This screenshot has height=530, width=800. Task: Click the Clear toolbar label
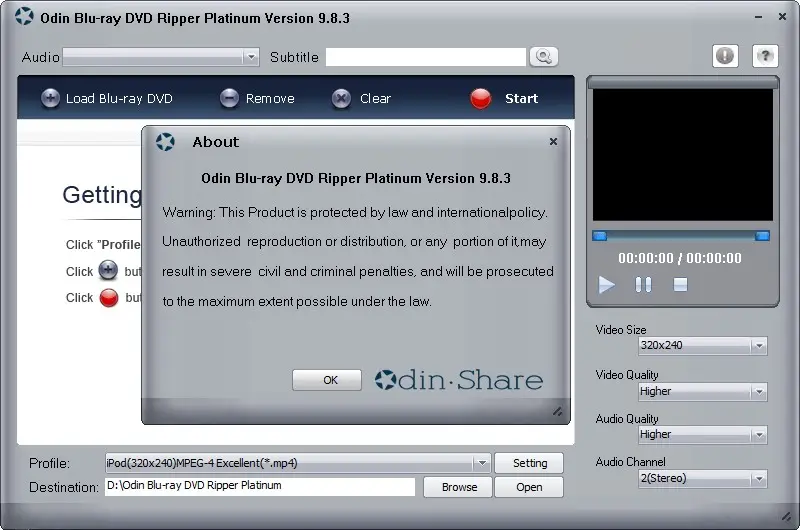point(376,98)
